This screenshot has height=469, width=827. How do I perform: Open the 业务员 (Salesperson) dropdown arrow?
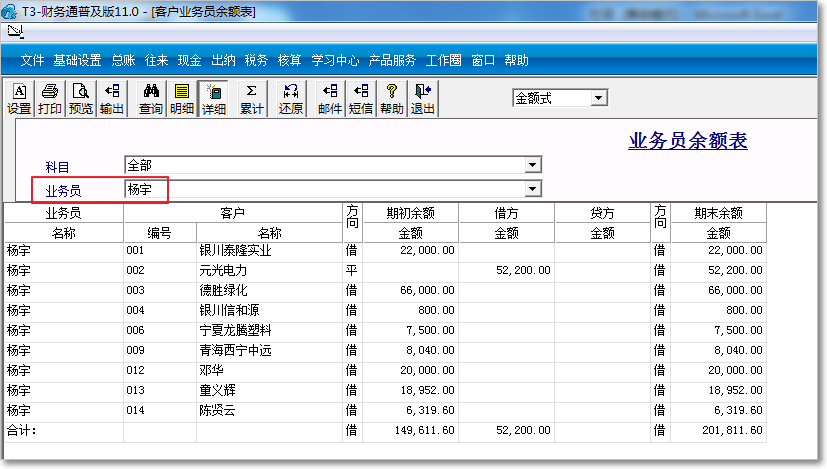pyautogui.click(x=533, y=189)
